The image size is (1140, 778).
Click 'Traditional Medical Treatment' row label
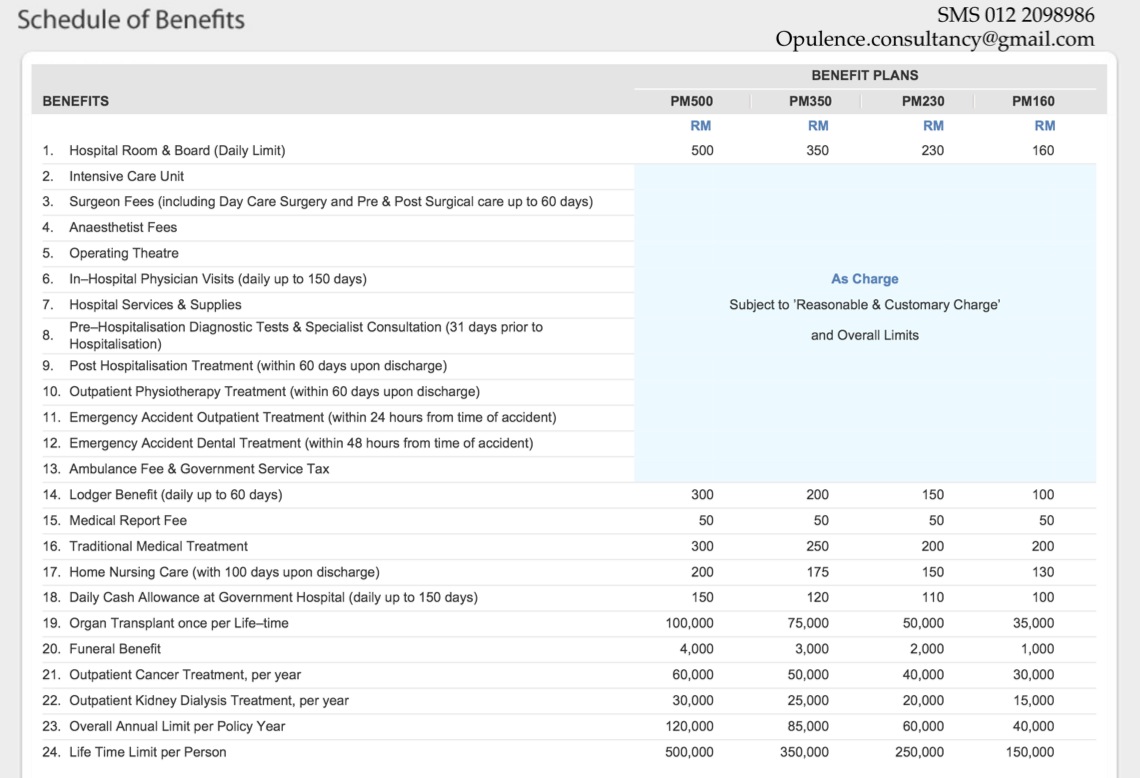(x=158, y=546)
